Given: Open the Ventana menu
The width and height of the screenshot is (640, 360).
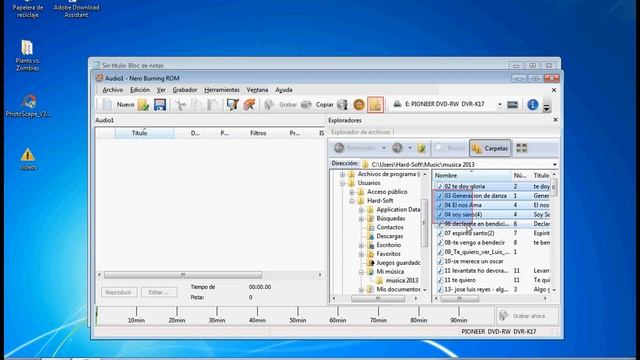Looking at the screenshot, I should click(x=257, y=90).
